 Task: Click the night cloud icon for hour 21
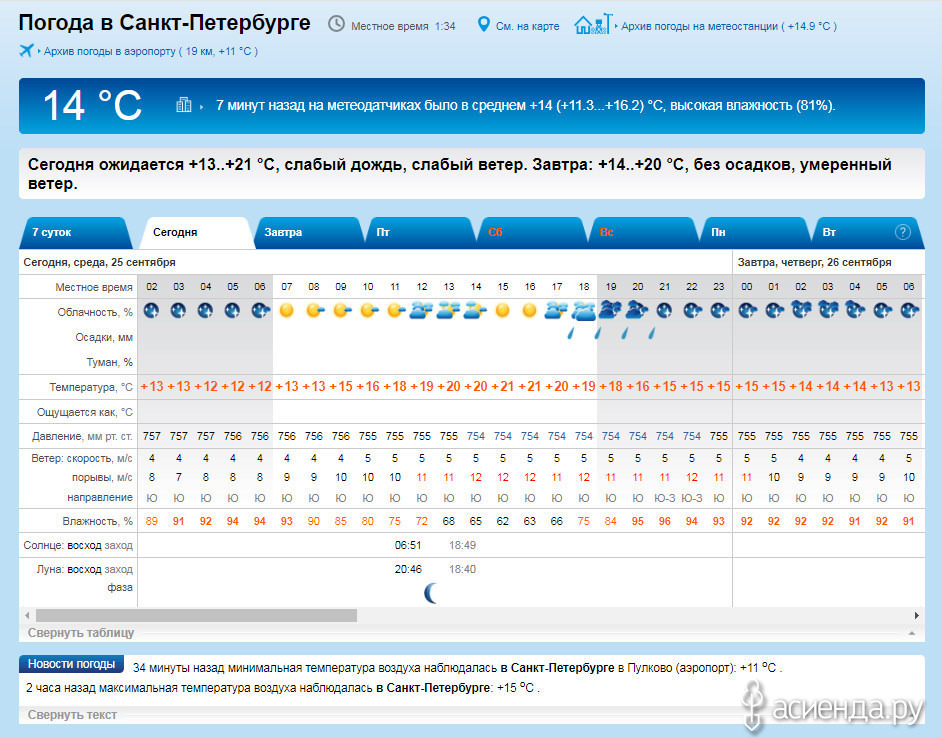coord(664,311)
